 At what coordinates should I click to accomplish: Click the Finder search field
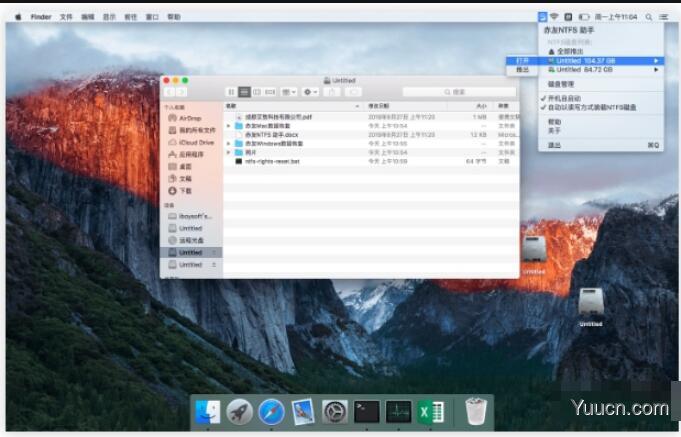[459, 92]
